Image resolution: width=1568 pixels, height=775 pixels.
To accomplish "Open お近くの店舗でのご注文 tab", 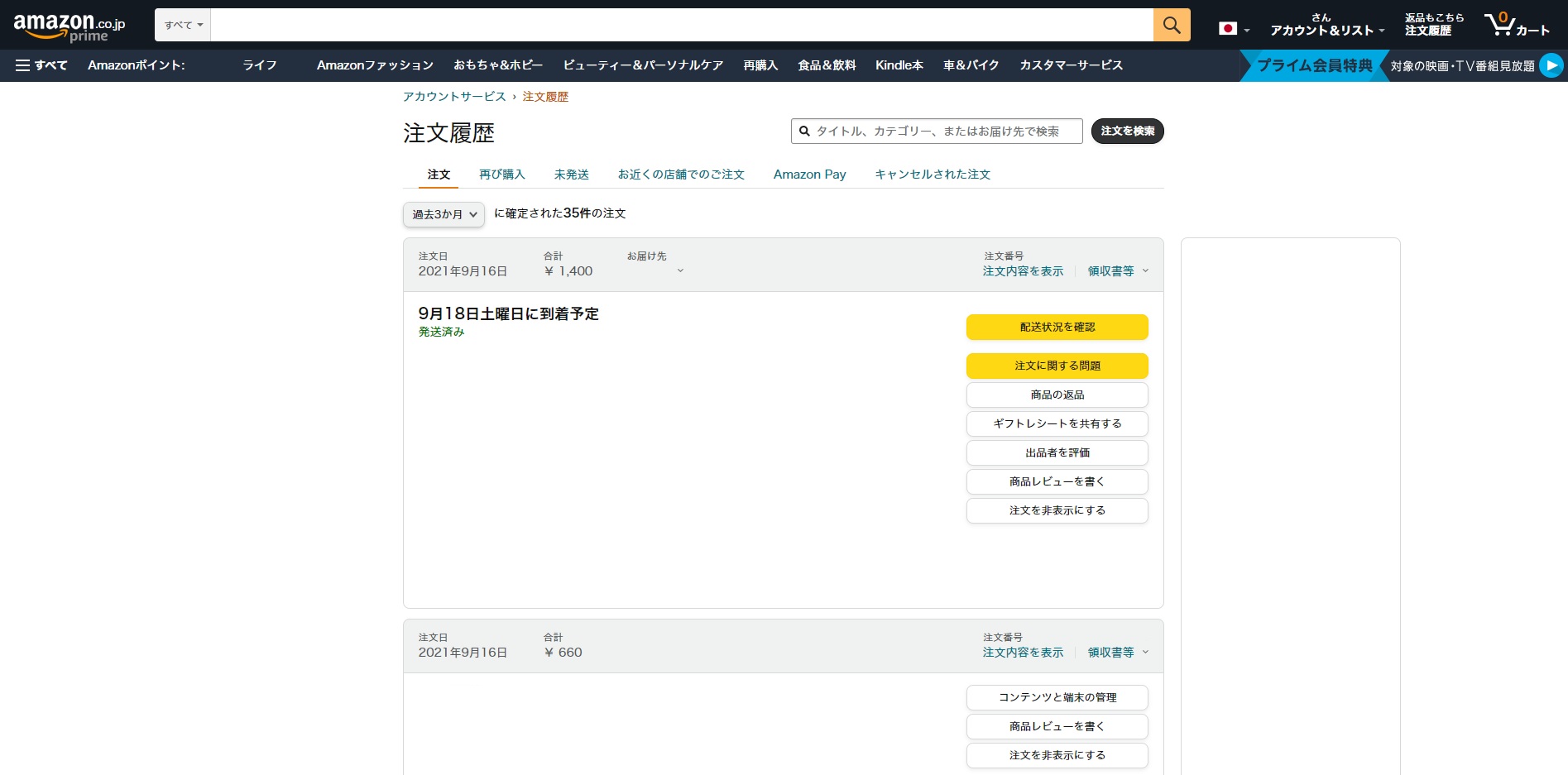I will point(681,175).
